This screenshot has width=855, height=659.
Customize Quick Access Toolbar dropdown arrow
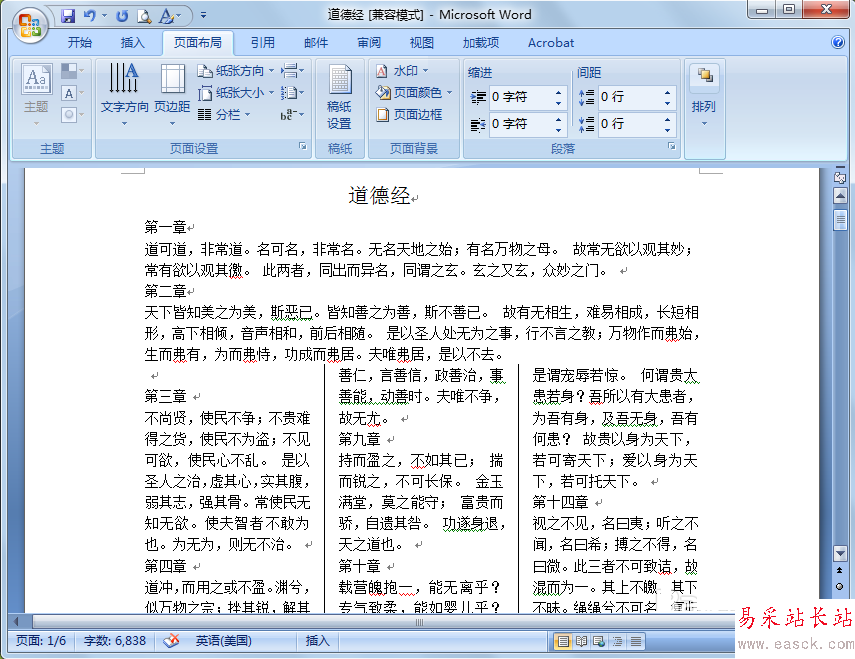(203, 15)
